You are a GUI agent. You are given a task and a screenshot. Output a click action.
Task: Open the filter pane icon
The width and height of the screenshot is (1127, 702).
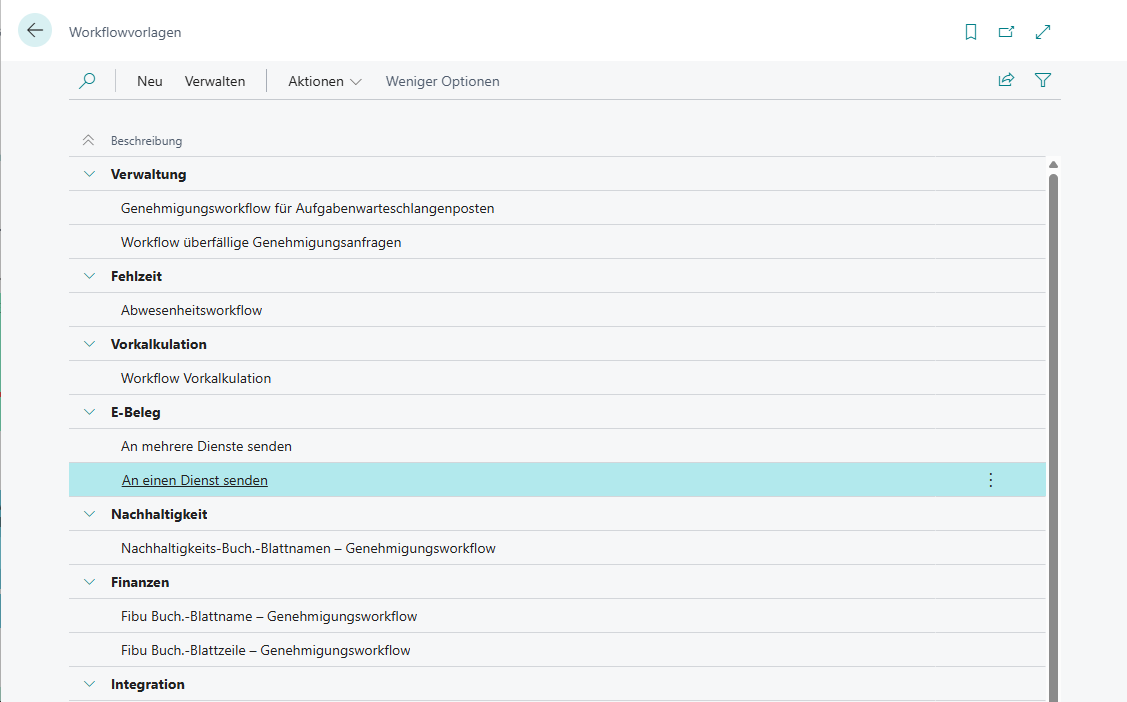click(1043, 80)
